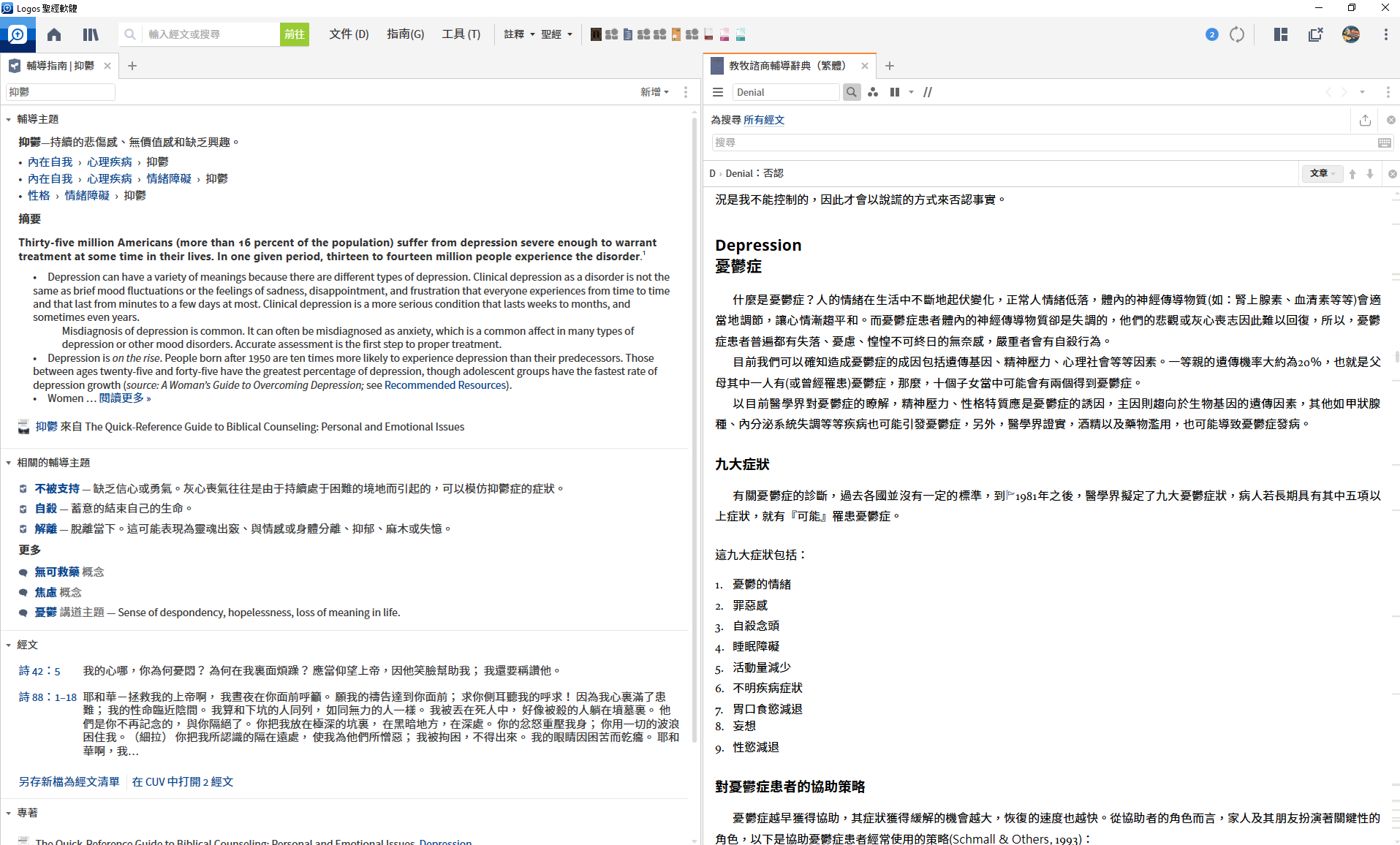Open the 工具 (T) menu
Screen dimensions: 1400x845
click(461, 34)
